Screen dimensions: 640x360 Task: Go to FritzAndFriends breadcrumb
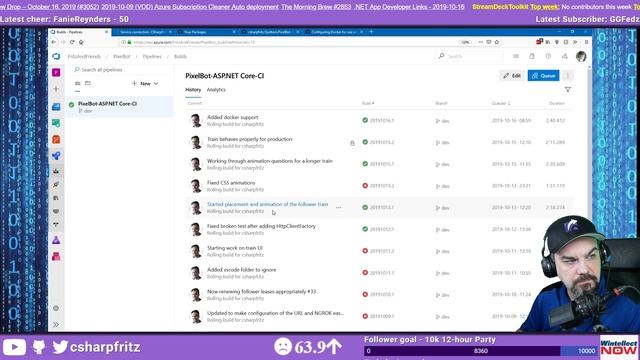84,56
